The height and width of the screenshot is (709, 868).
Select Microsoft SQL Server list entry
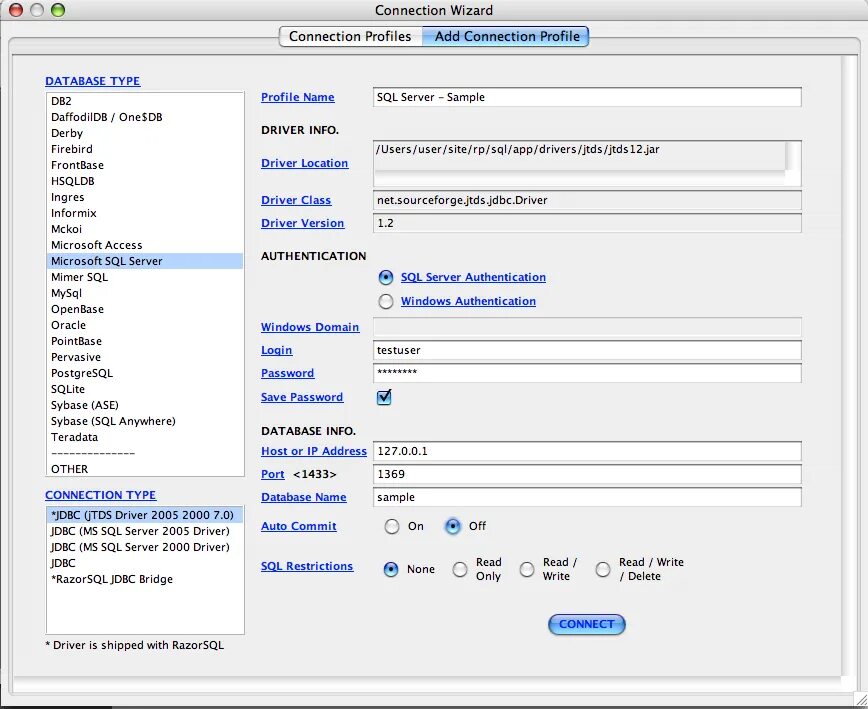(145, 261)
